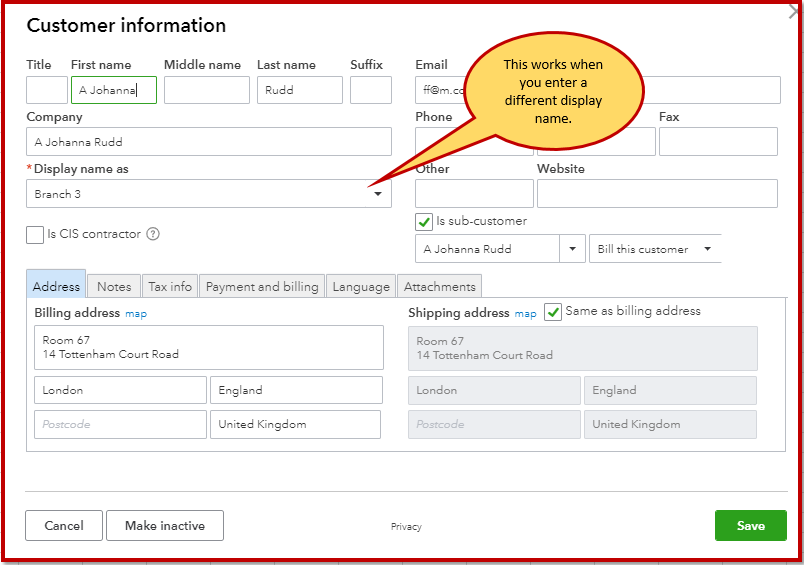Close the Customer information dialog

coord(794,12)
